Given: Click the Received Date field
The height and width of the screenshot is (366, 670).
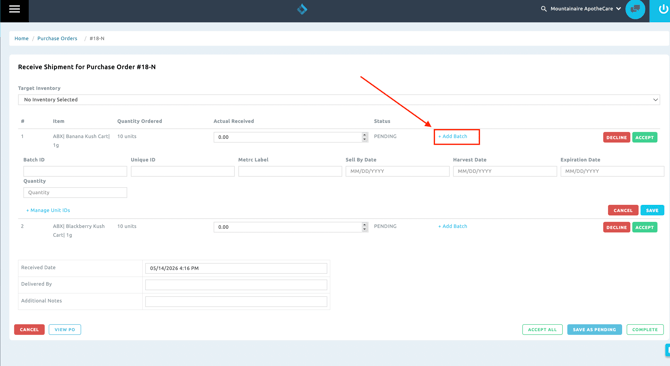Looking at the screenshot, I should pos(236,268).
